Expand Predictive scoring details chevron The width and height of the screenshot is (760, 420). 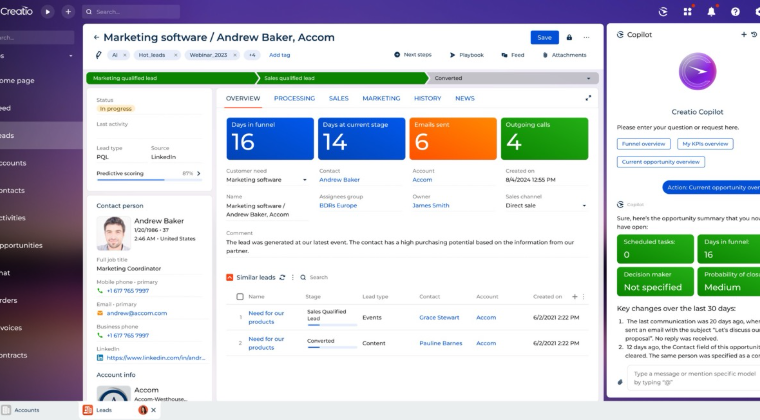(199, 173)
